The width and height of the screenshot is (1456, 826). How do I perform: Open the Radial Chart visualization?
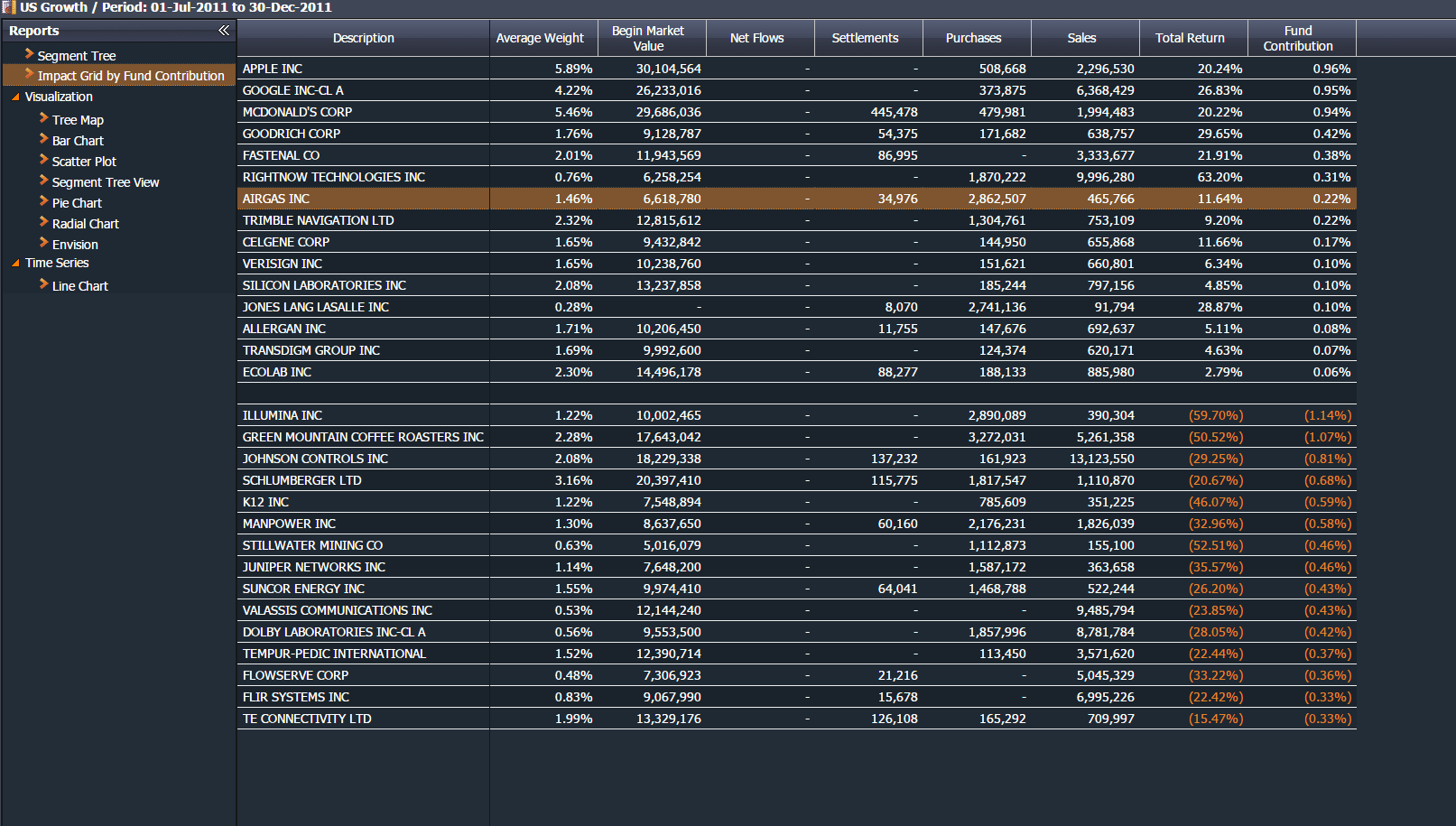86,224
